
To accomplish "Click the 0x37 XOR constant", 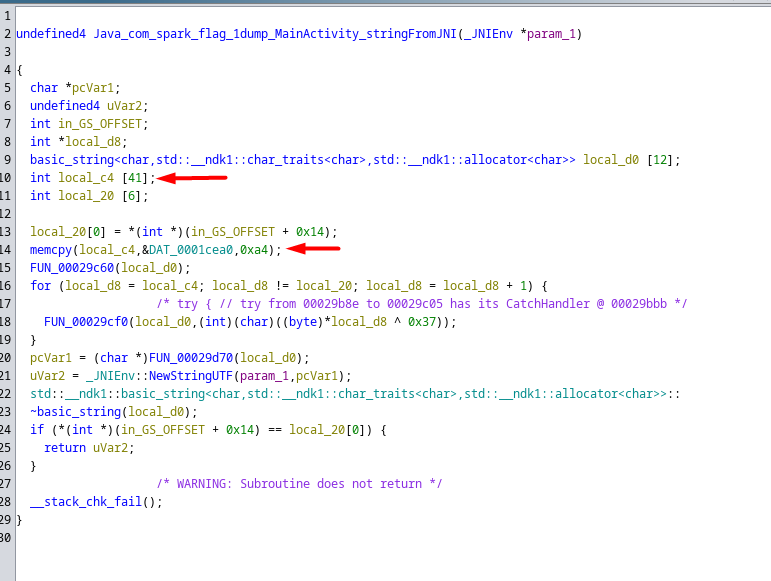I will coord(422,322).
